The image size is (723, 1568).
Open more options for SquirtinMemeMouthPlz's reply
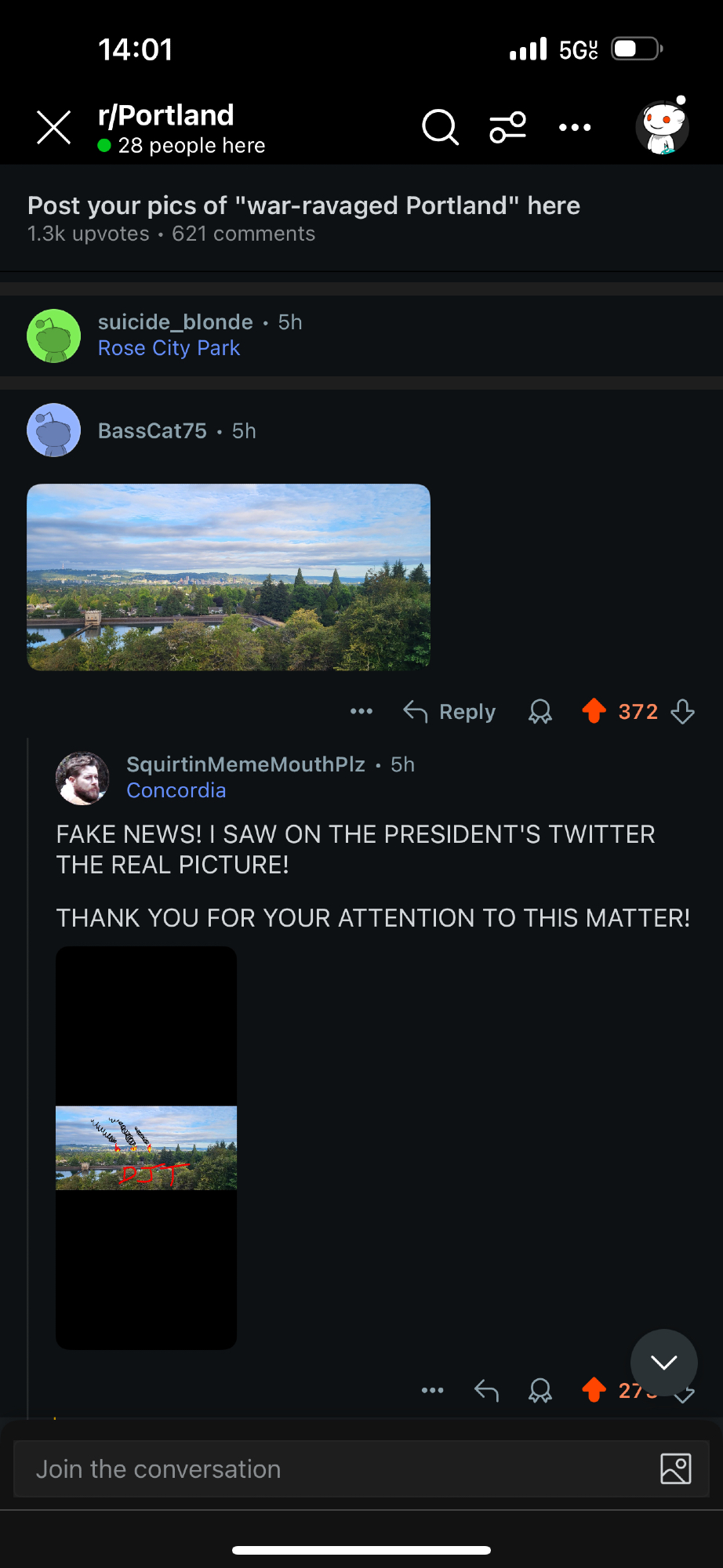point(433,1391)
